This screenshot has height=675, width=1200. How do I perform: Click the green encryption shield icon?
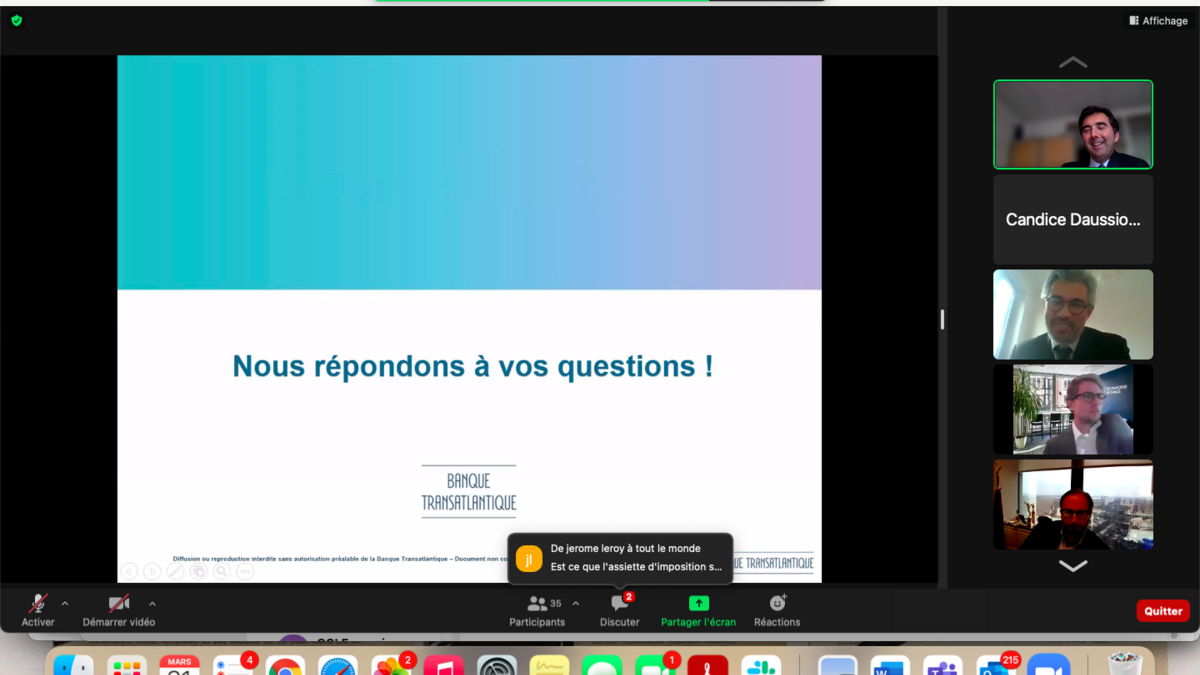pos(17,21)
